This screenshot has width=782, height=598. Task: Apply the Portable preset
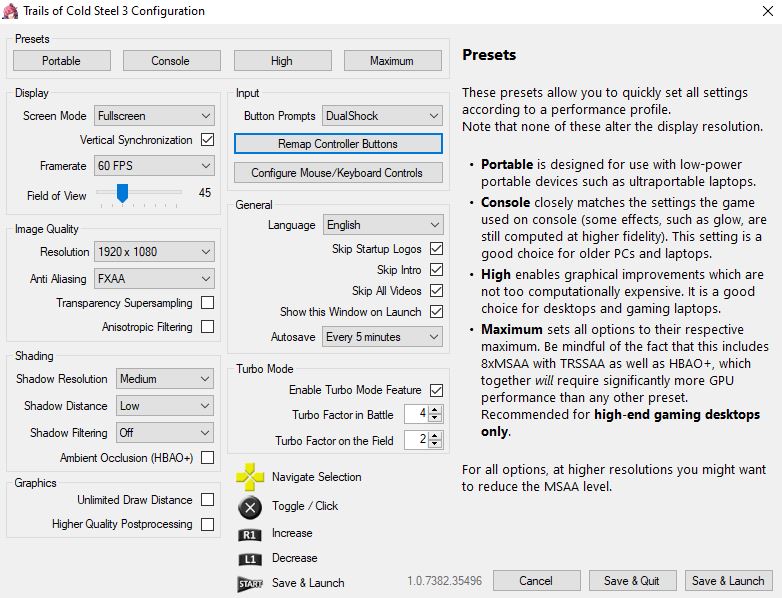(x=62, y=61)
